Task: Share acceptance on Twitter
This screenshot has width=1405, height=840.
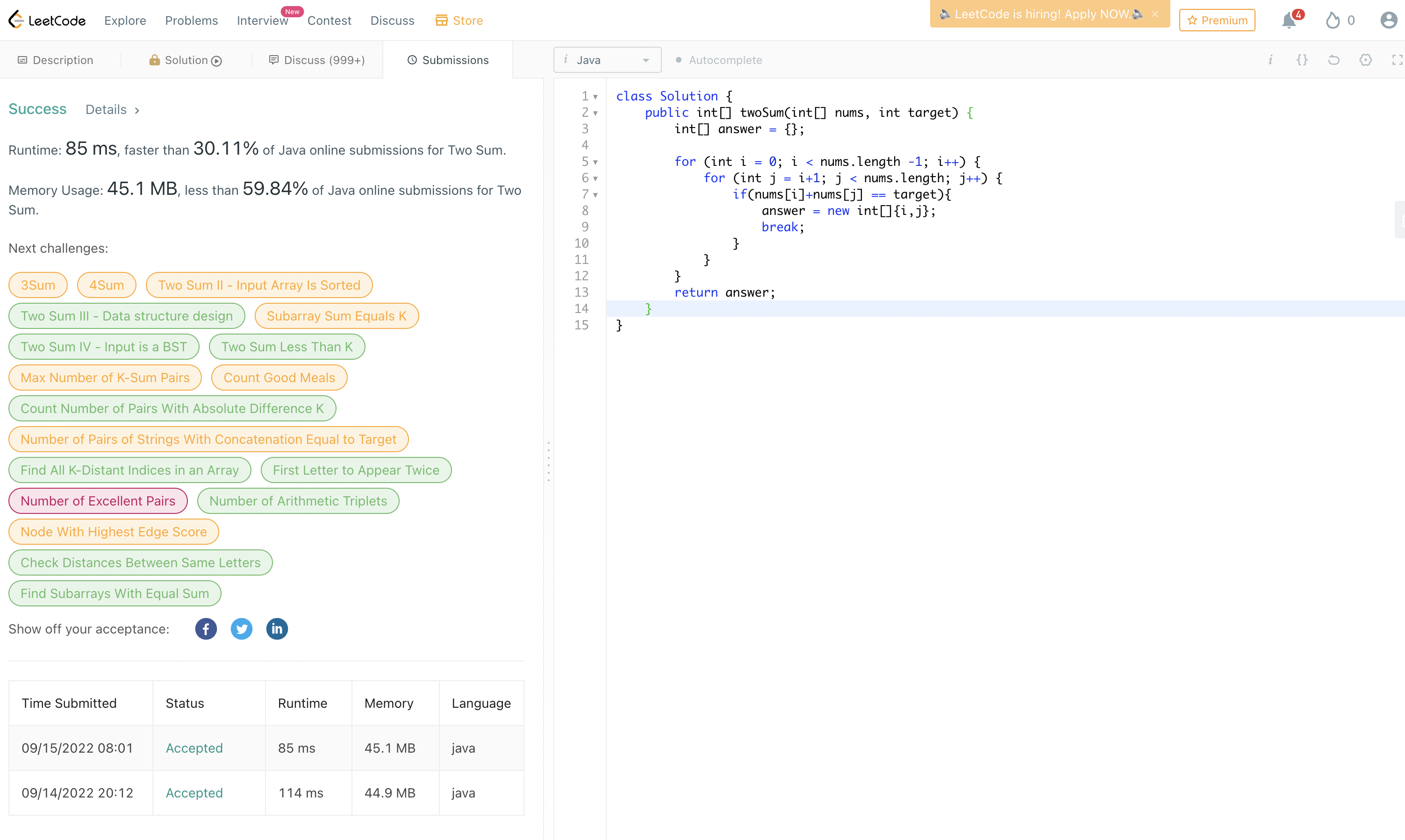Action: pos(241,629)
